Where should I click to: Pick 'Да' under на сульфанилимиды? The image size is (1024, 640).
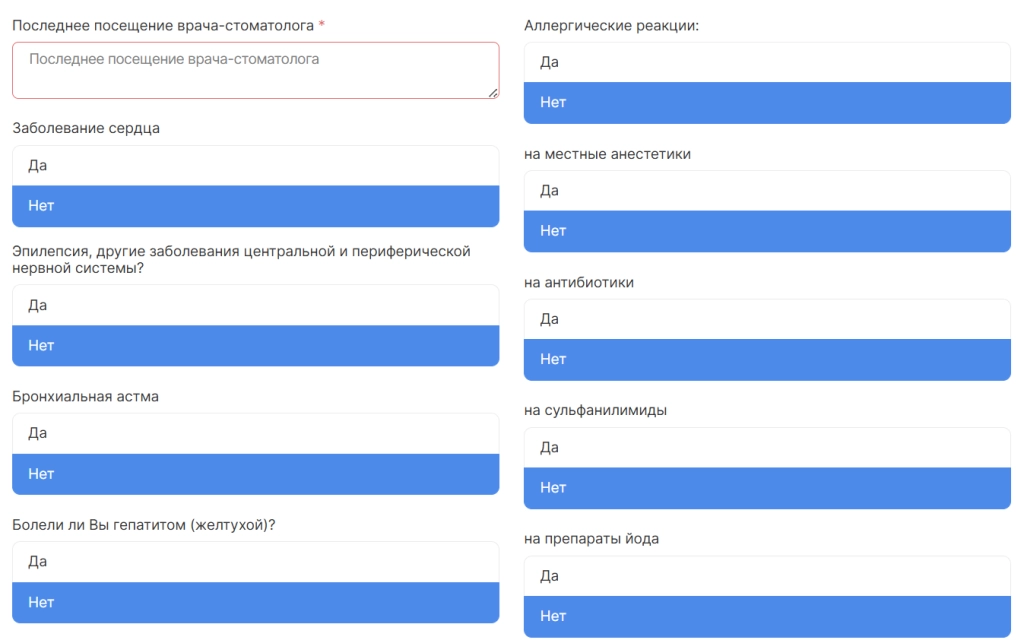coord(767,448)
